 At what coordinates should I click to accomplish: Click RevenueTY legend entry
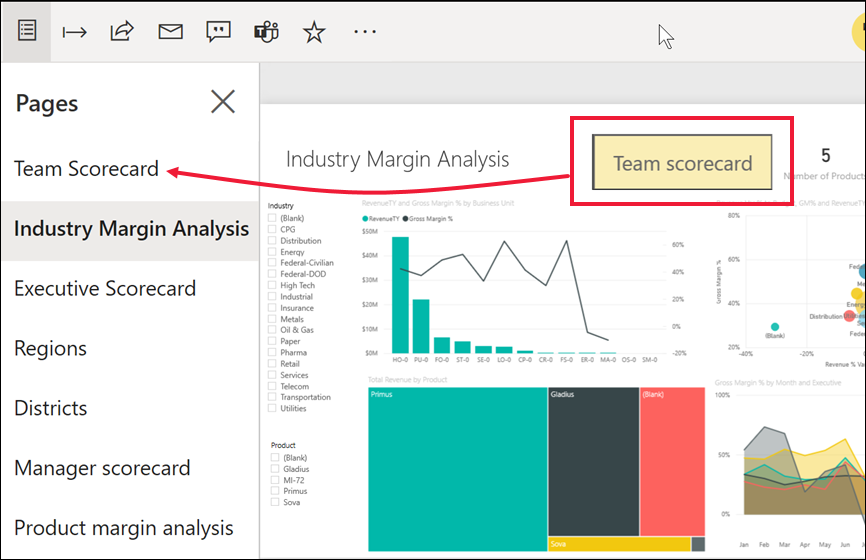pyautogui.click(x=381, y=219)
